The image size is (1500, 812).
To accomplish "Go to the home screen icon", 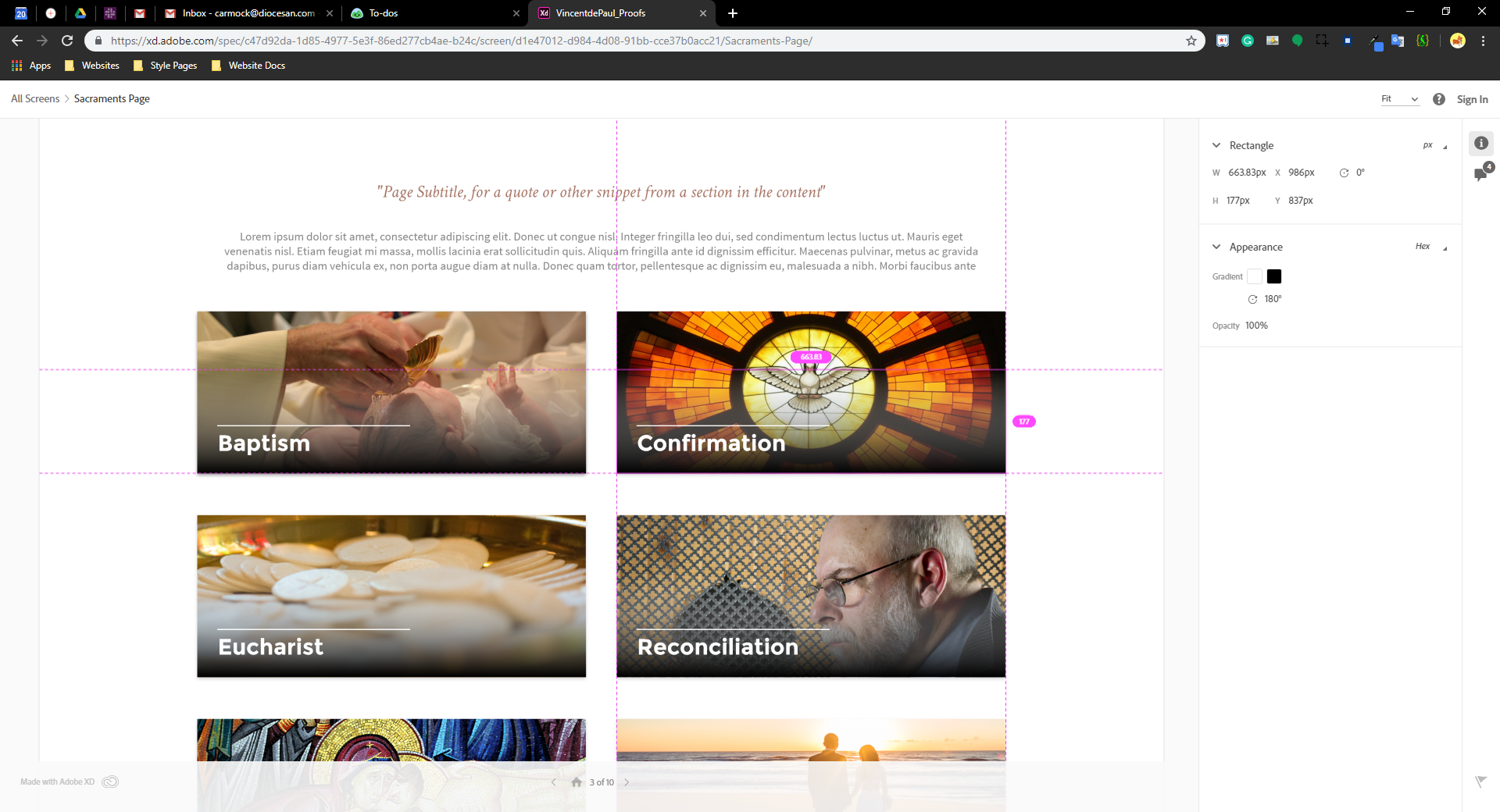I will coord(577,782).
